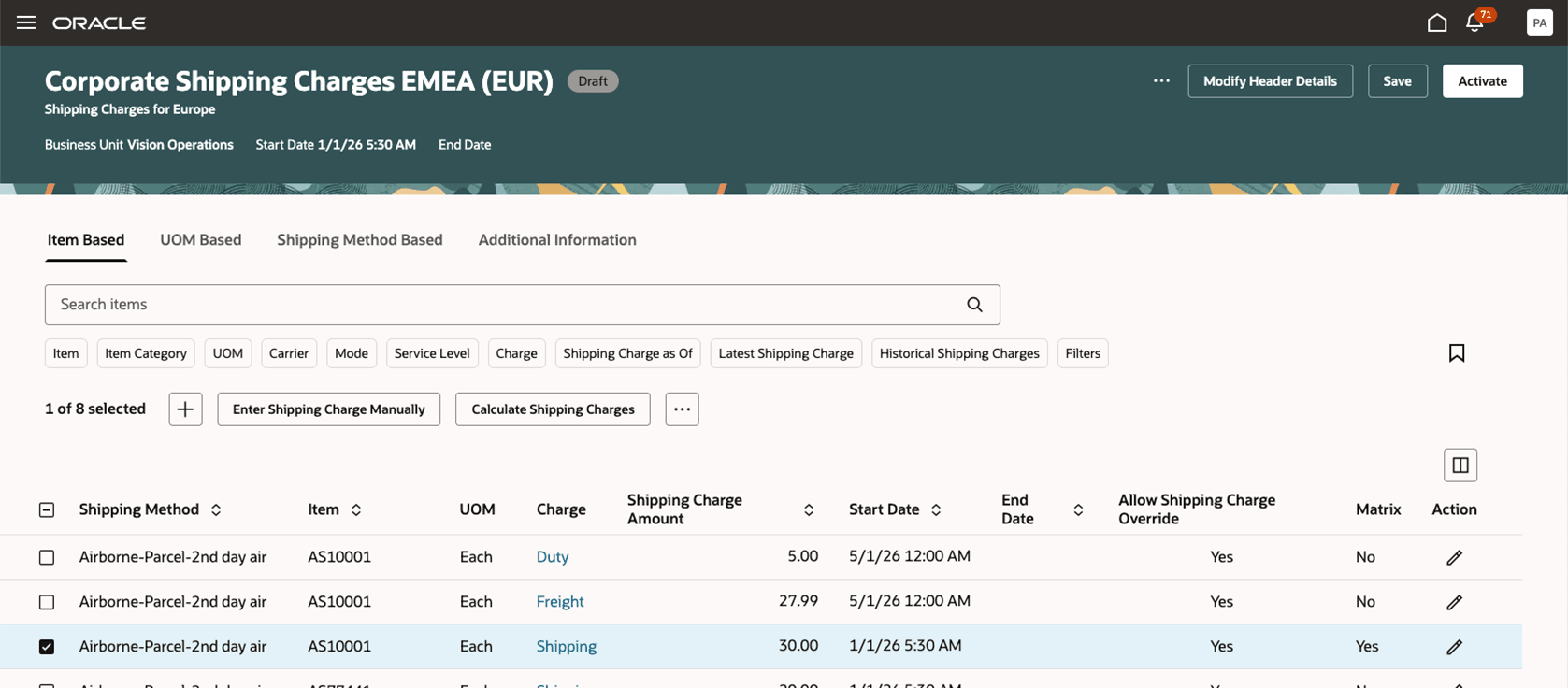The image size is (1568, 688).
Task: Sort by End Date column
Action: pos(1078,509)
